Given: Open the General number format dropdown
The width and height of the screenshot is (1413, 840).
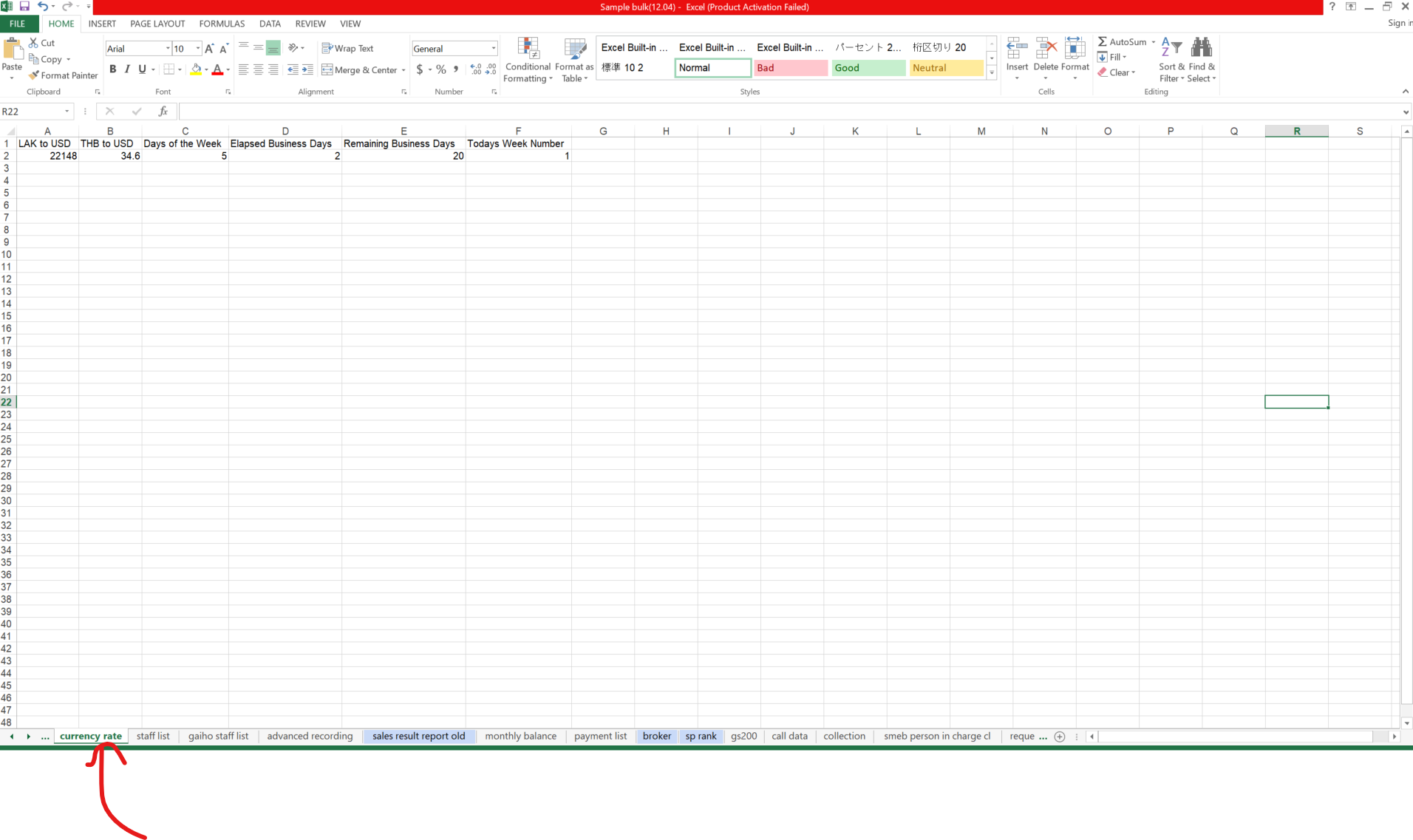Looking at the screenshot, I should click(494, 49).
